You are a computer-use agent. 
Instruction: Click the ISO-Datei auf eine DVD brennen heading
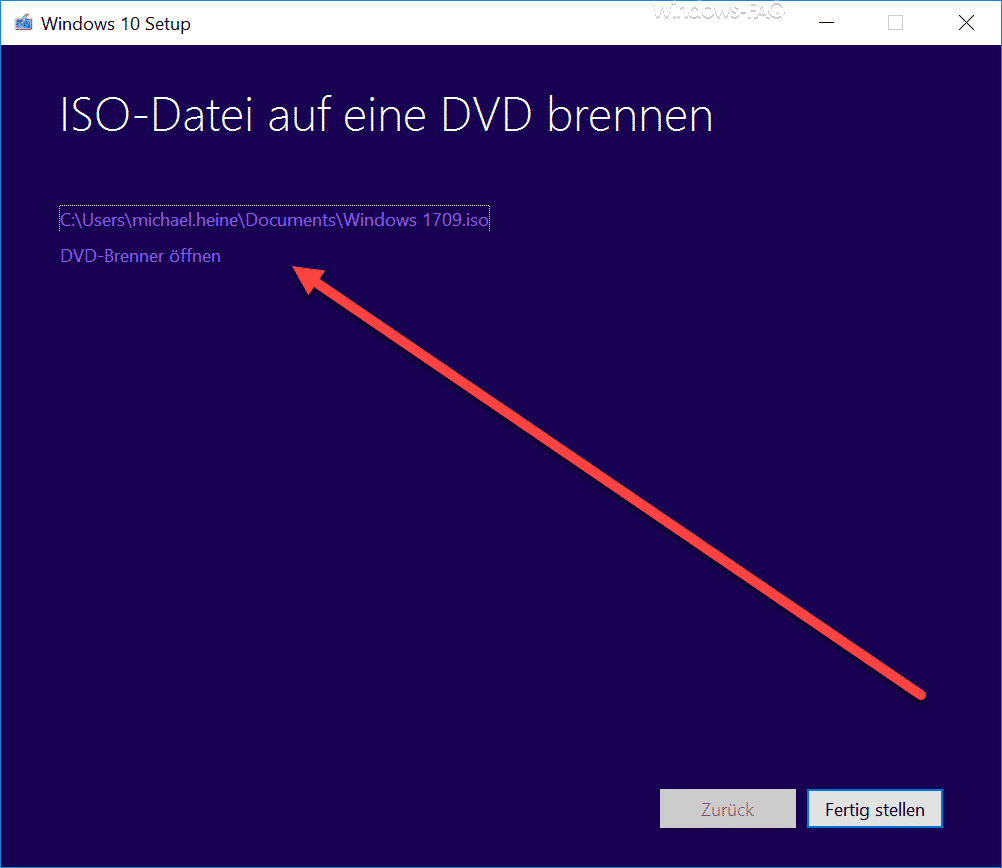tap(386, 116)
